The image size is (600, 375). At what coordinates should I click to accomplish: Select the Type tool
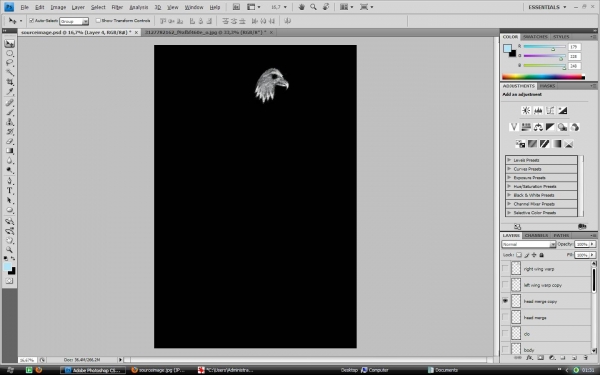[10, 191]
